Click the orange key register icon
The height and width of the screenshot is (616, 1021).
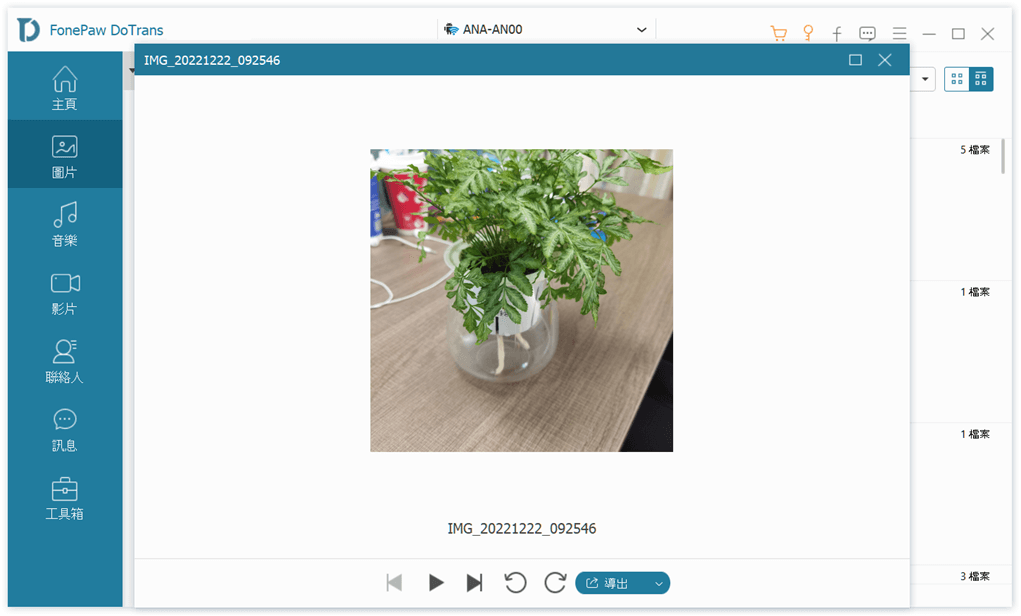pos(808,33)
